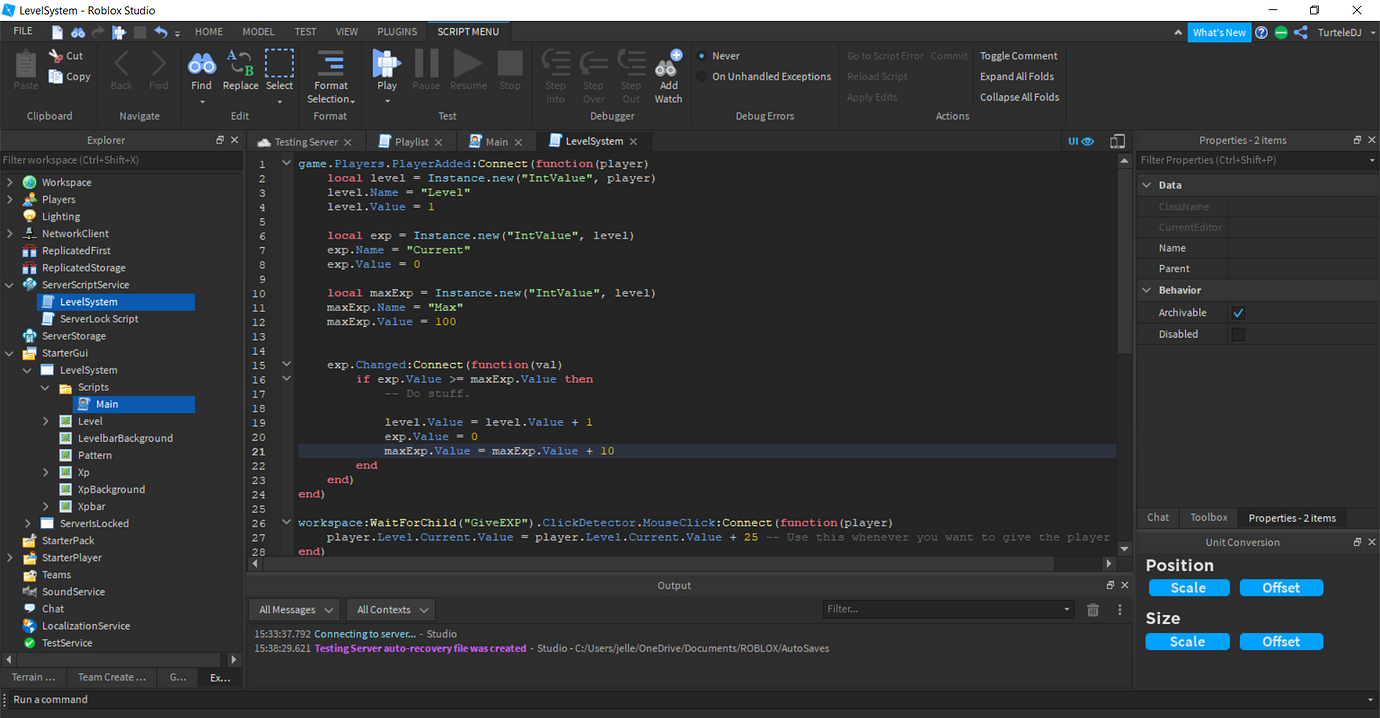The height and width of the screenshot is (718, 1380).
Task: Switch to the Playlist script tab
Action: pyautogui.click(x=412, y=142)
